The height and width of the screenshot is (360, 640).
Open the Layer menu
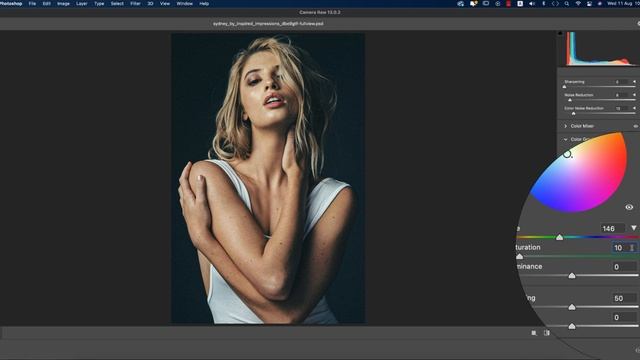click(82, 4)
